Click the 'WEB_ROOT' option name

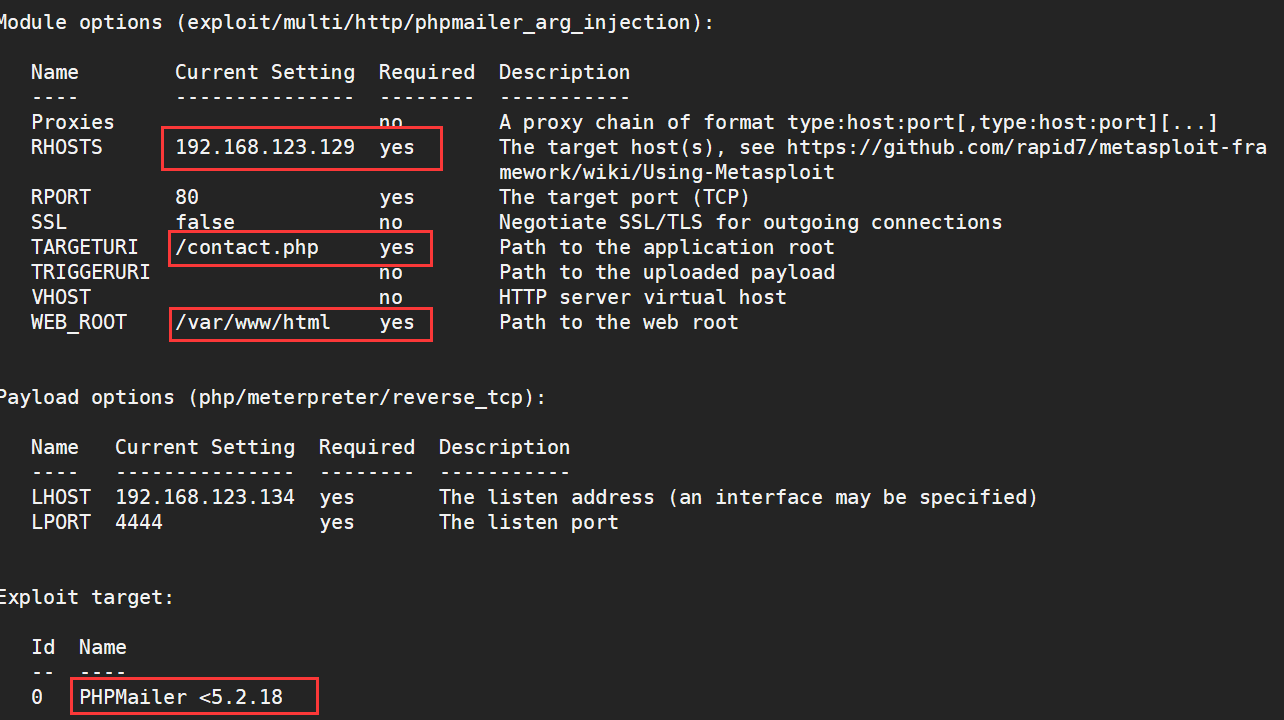(x=79, y=322)
